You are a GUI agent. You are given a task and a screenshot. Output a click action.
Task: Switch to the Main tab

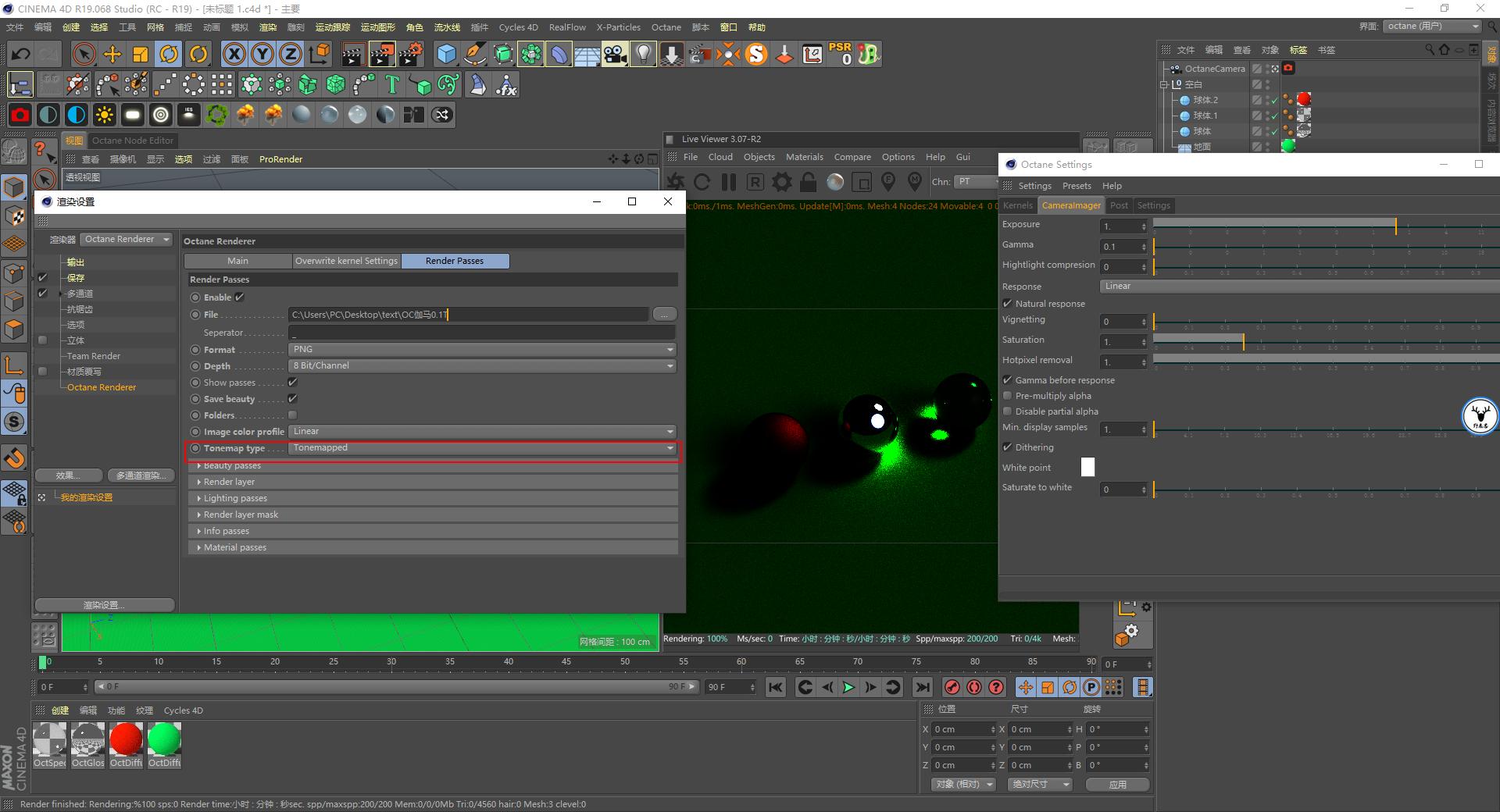click(238, 261)
